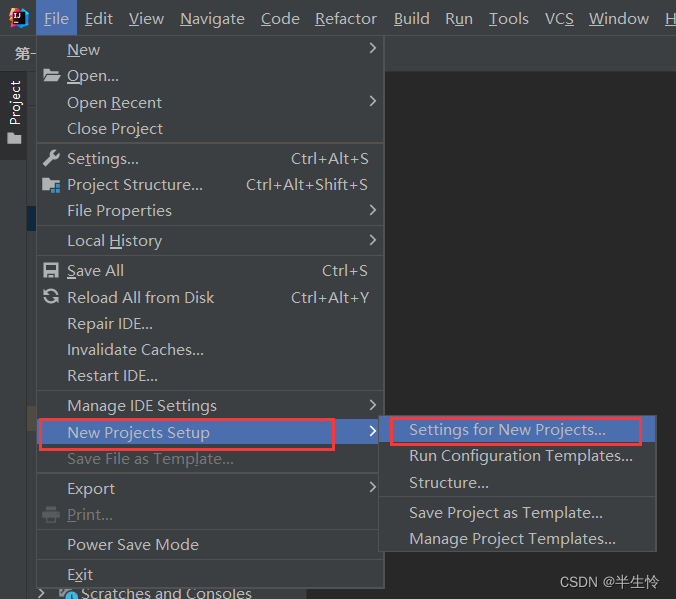Expand the New submenu arrow

pyautogui.click(x=372, y=48)
